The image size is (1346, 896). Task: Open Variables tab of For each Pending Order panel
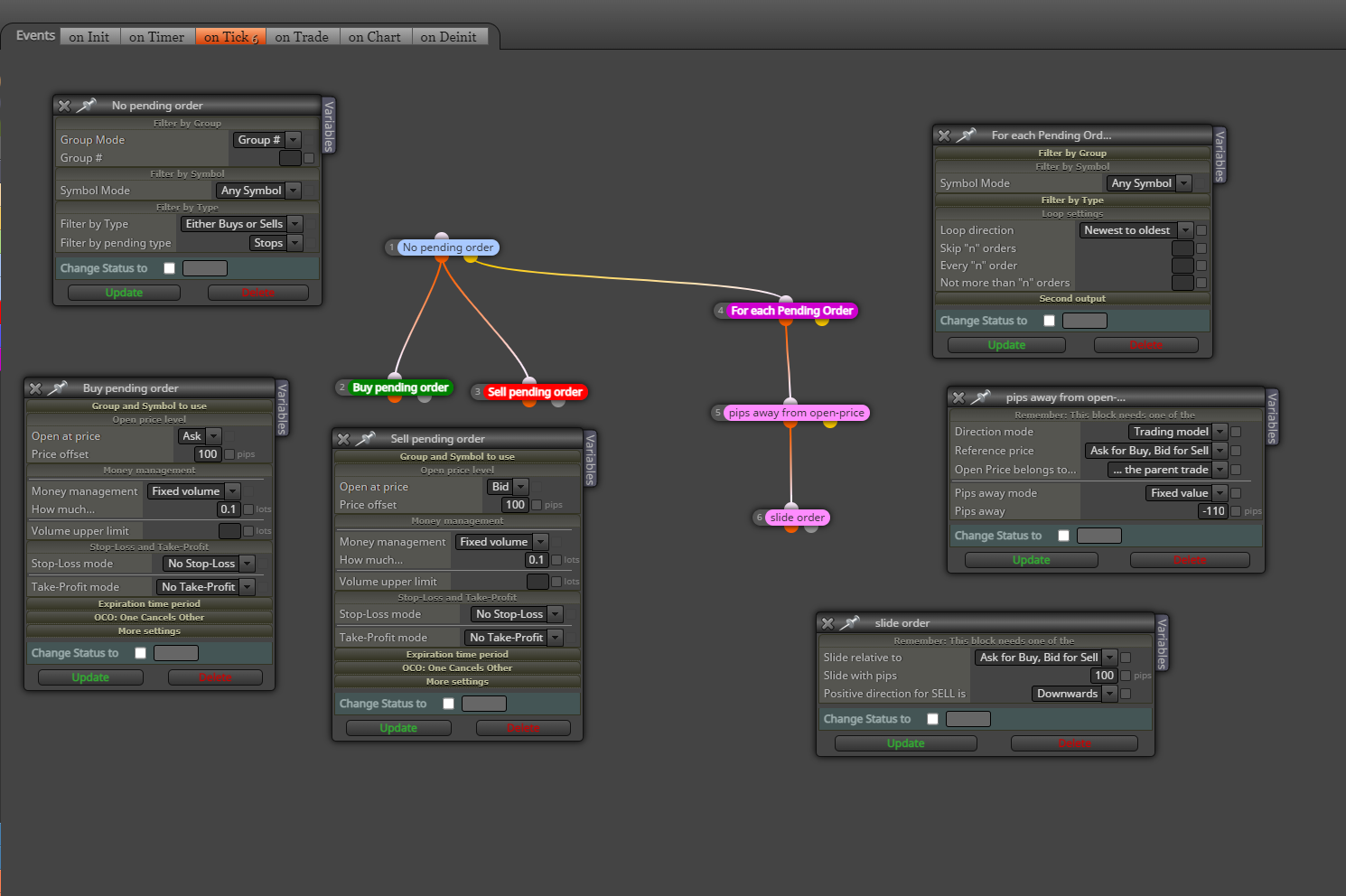[x=1220, y=155]
